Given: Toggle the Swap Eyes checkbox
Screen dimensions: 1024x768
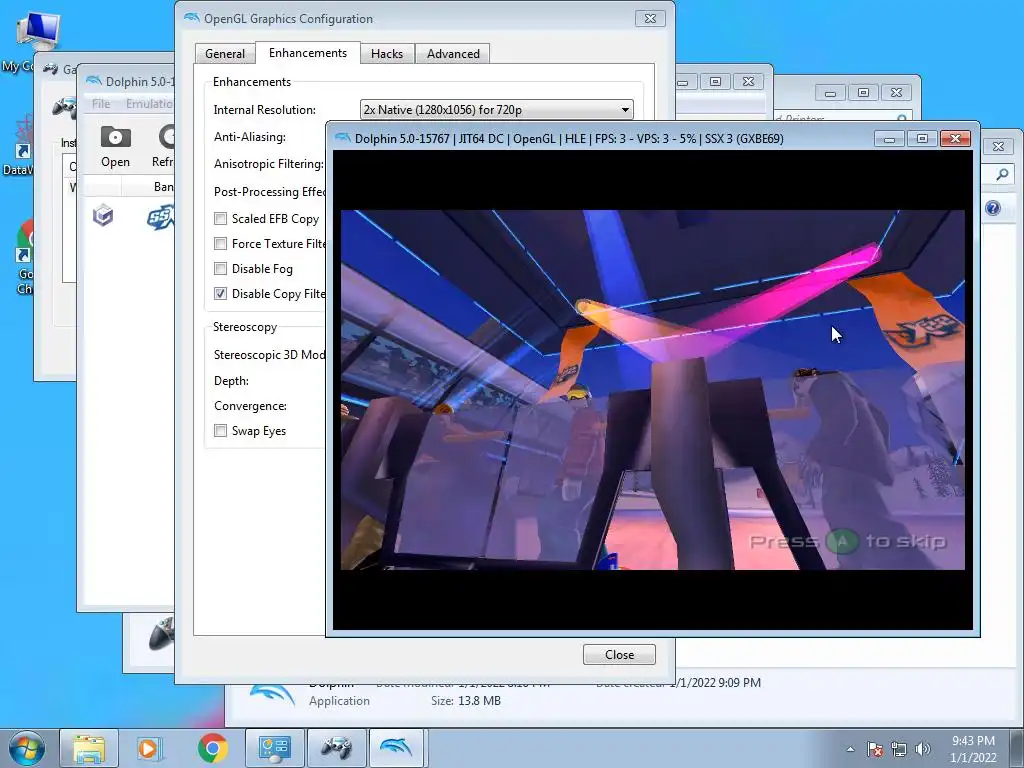Looking at the screenshot, I should 221,430.
